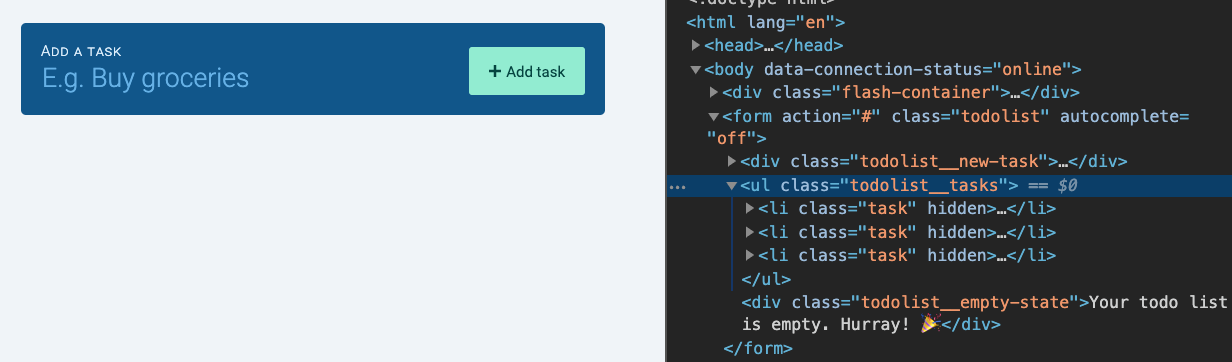Click the "todolist__tasks" class value
The image size is (1232, 362).
925,185
